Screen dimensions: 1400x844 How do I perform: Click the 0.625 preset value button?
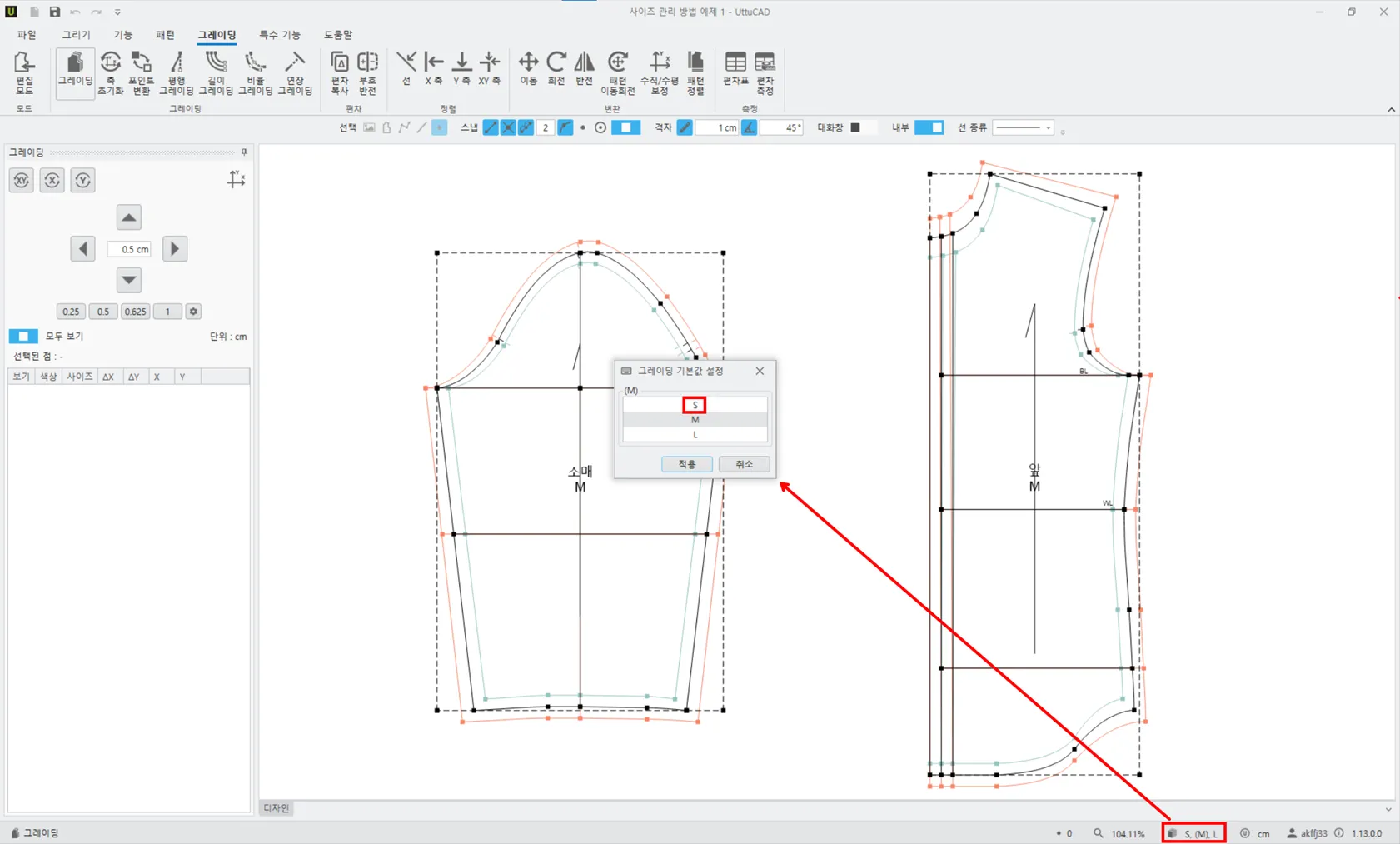click(x=135, y=312)
